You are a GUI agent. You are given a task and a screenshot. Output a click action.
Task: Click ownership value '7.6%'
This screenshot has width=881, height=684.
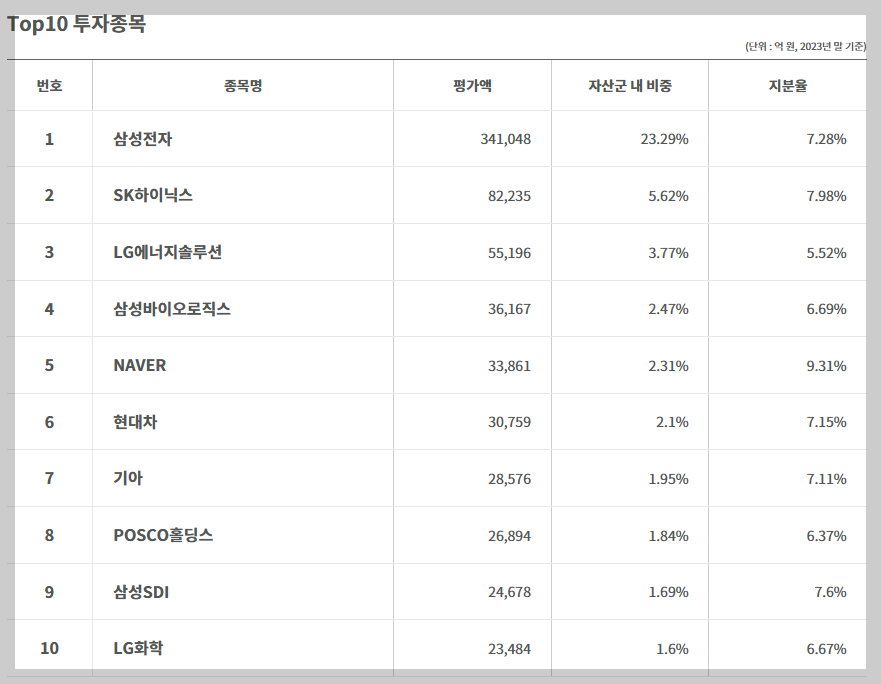point(830,592)
